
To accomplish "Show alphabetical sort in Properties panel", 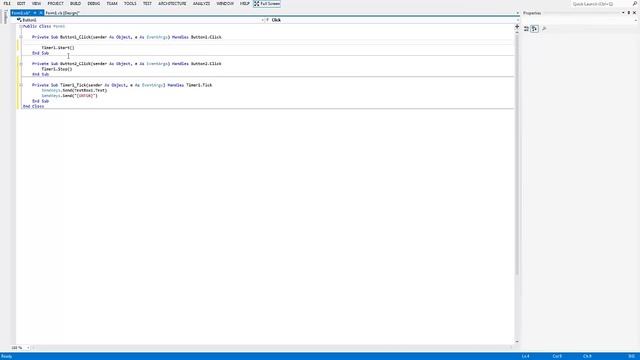I will (535, 29).
